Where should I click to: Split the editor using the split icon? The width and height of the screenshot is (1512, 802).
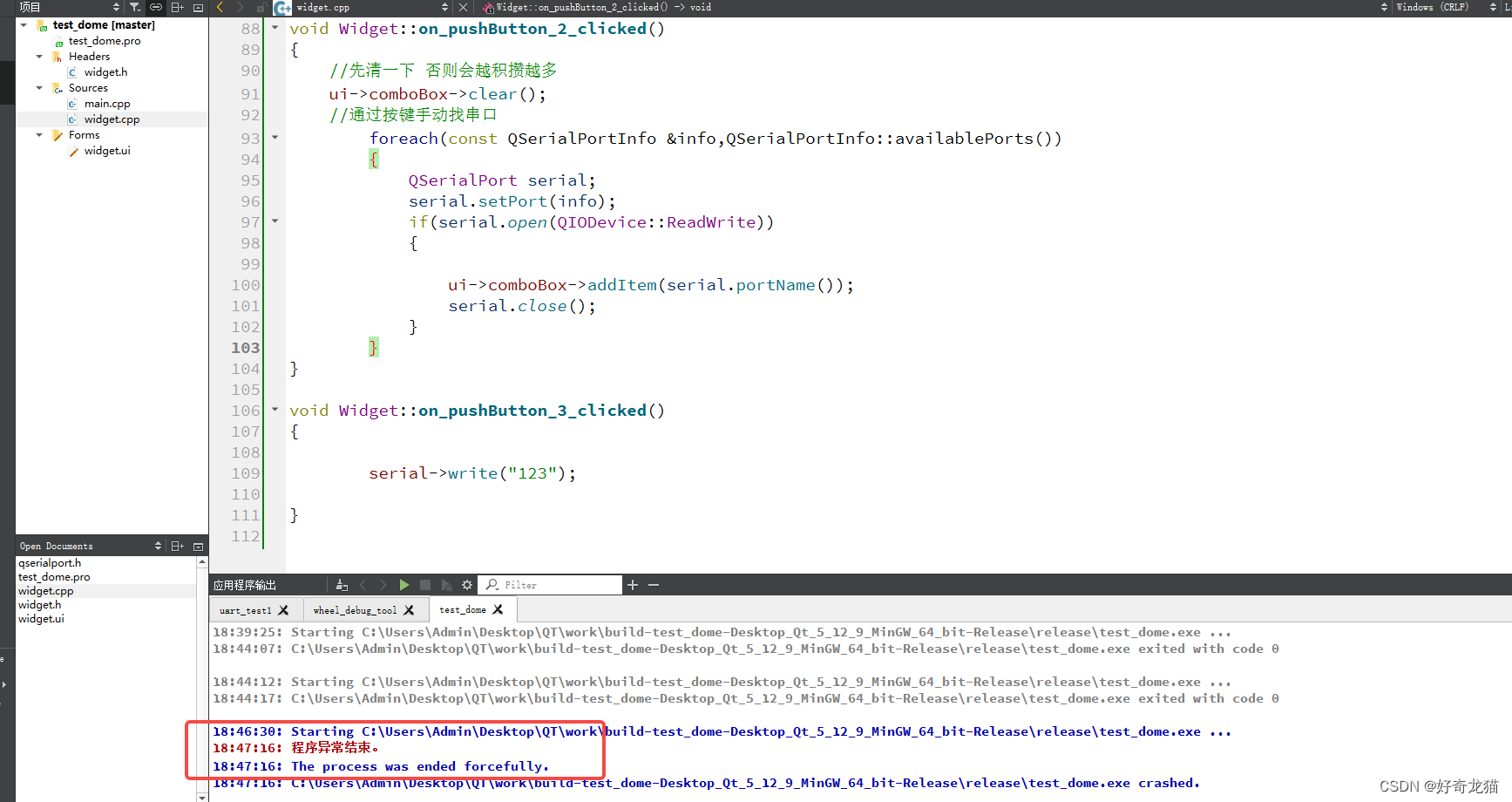pyautogui.click(x=177, y=7)
